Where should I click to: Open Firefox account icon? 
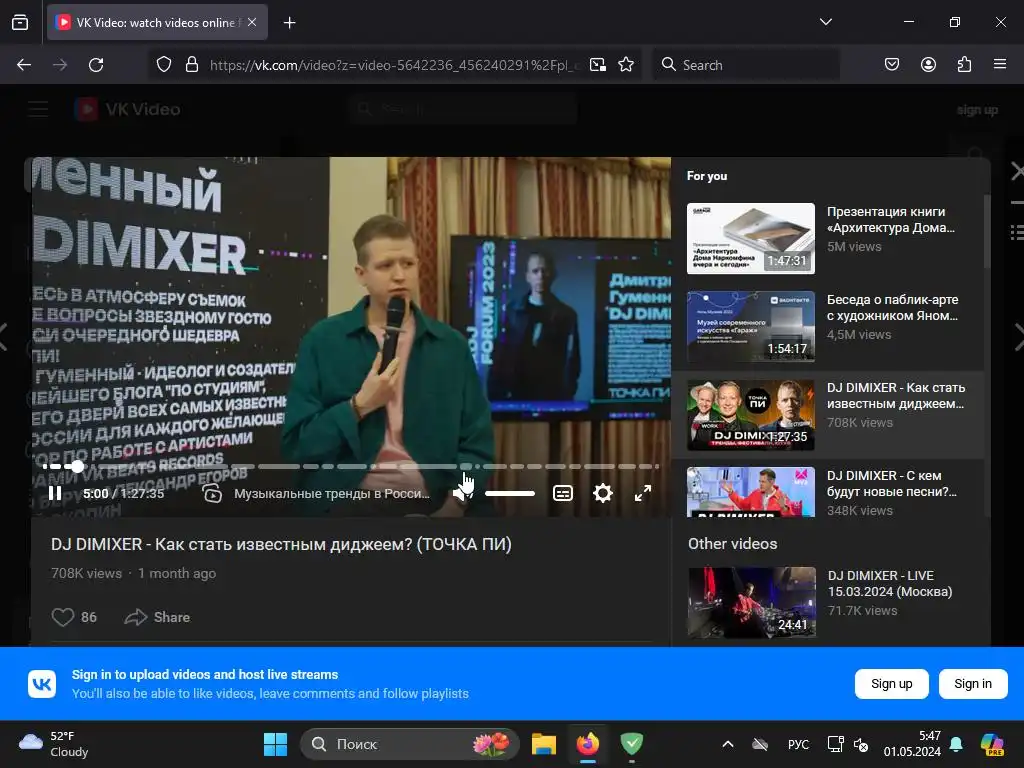928,65
